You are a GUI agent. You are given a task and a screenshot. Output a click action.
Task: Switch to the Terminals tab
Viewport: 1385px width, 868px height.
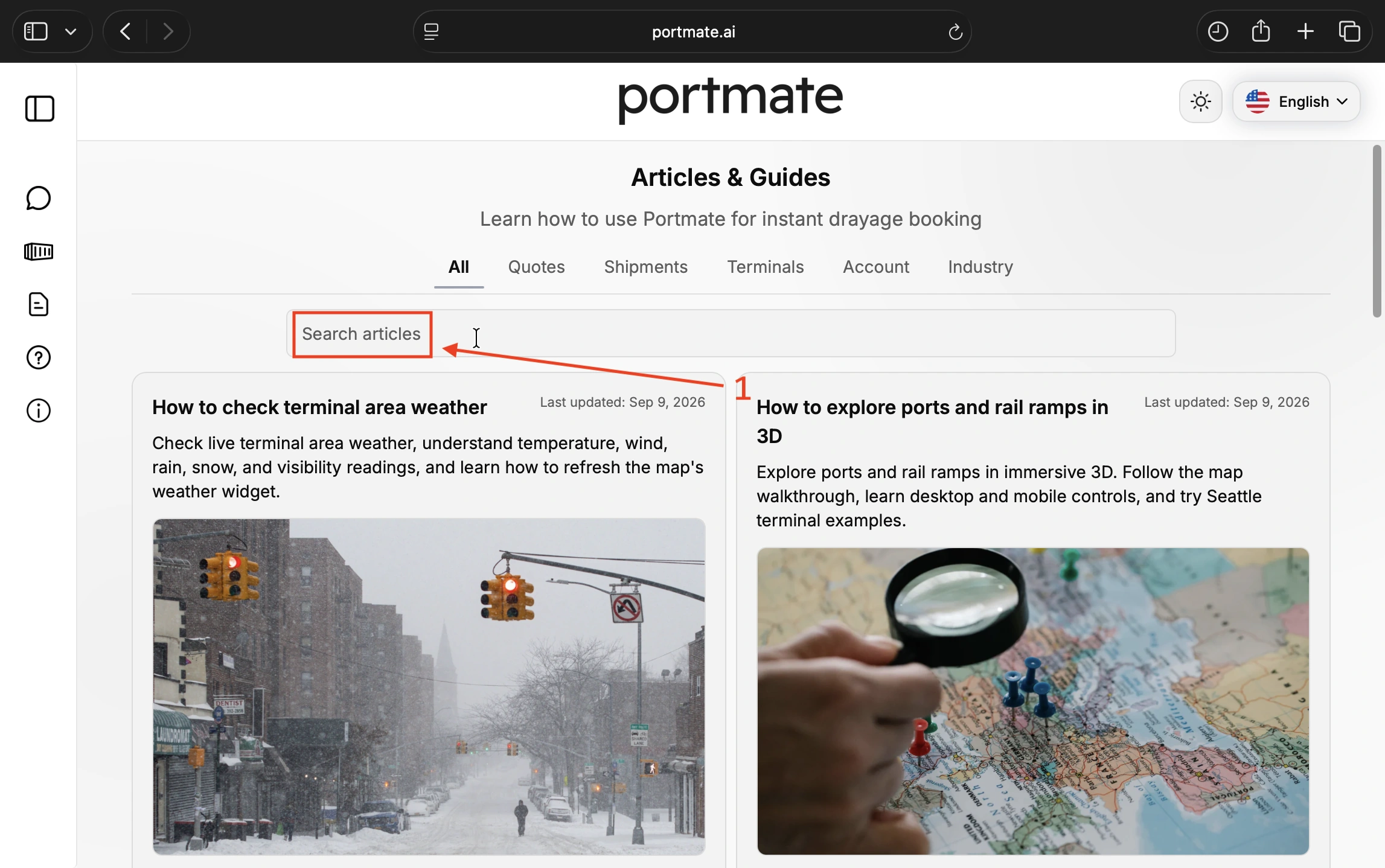pos(765,267)
